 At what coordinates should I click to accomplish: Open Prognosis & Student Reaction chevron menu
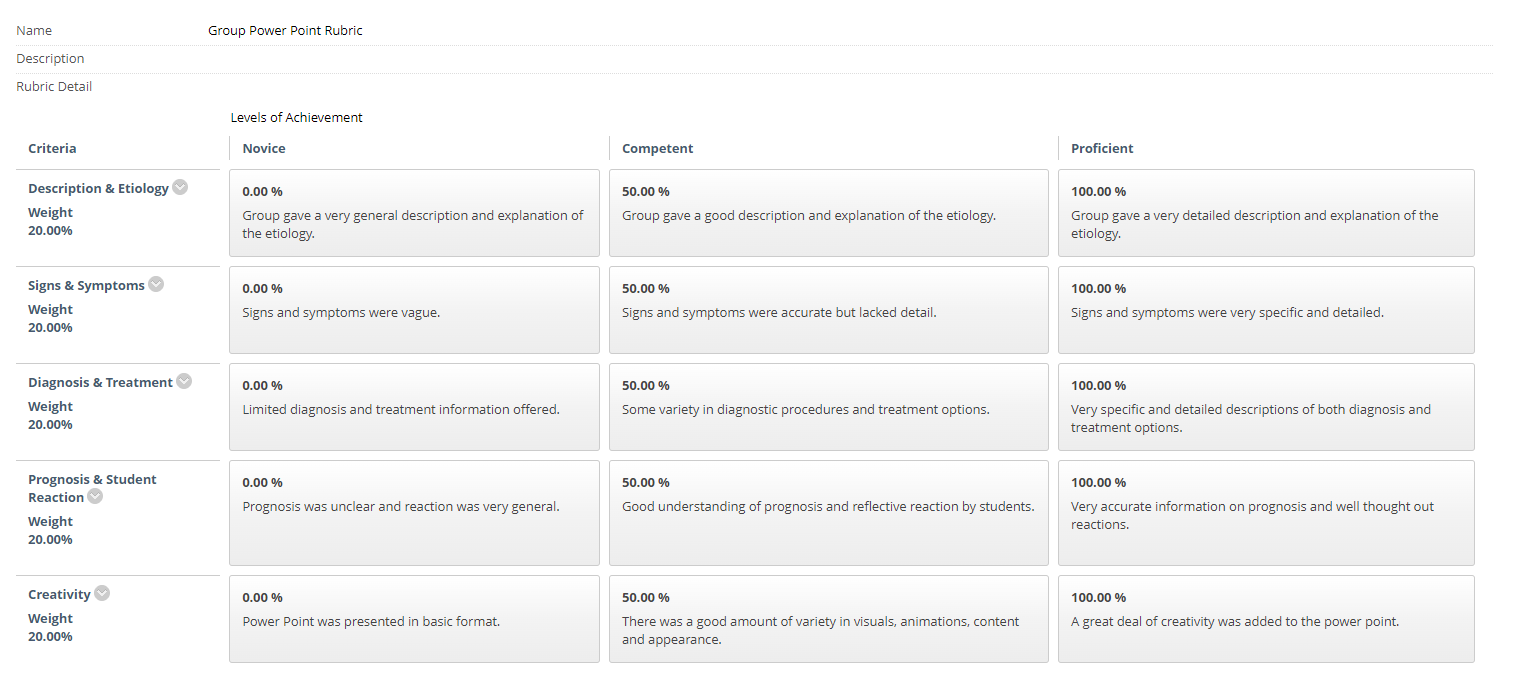coord(95,496)
